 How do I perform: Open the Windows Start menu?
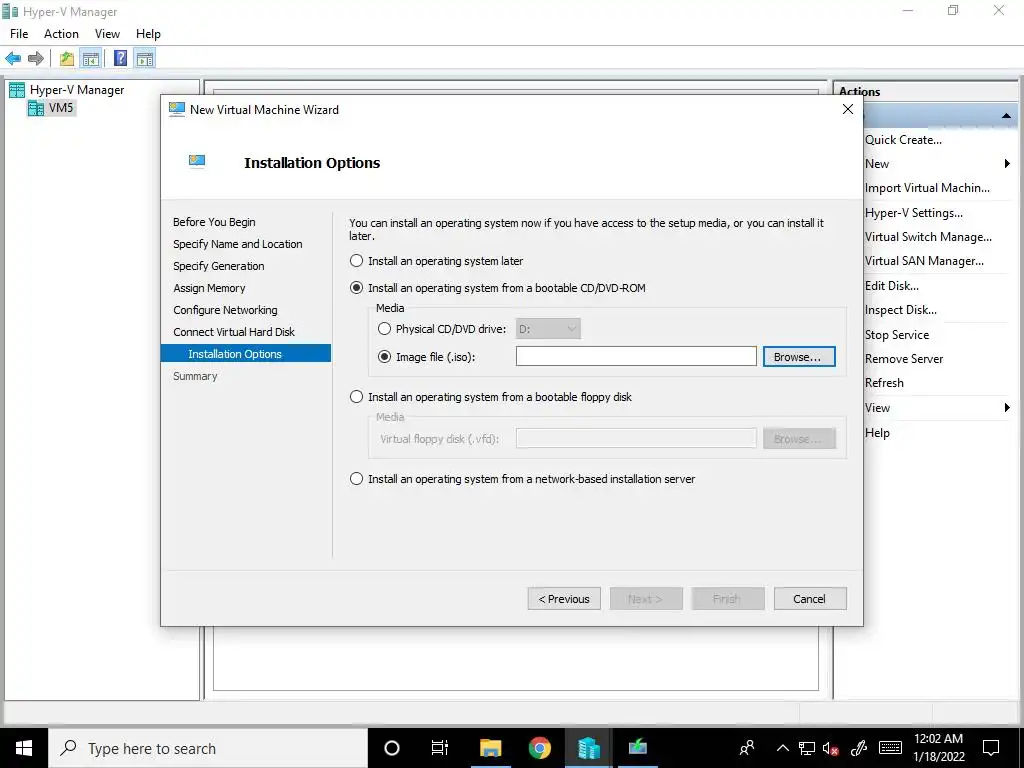point(24,748)
